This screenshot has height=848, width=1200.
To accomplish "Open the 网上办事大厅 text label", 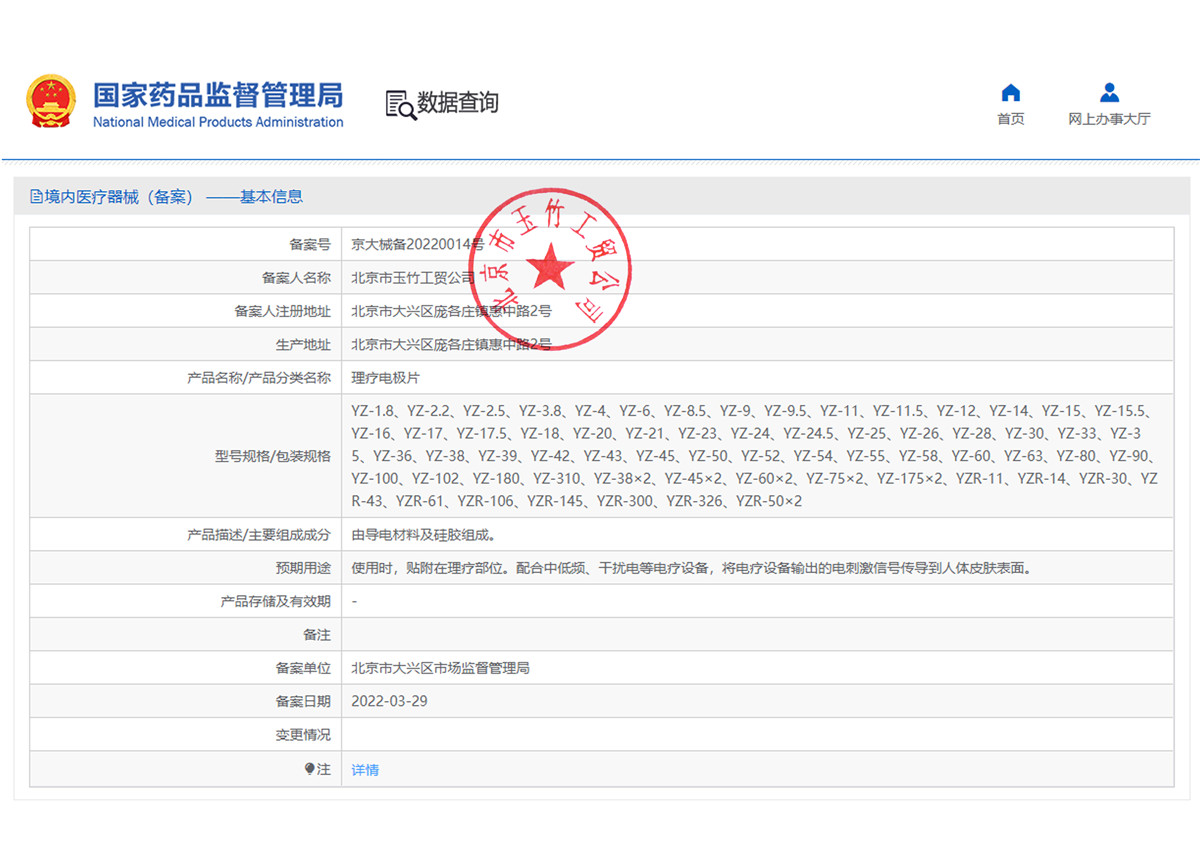I will [1109, 119].
